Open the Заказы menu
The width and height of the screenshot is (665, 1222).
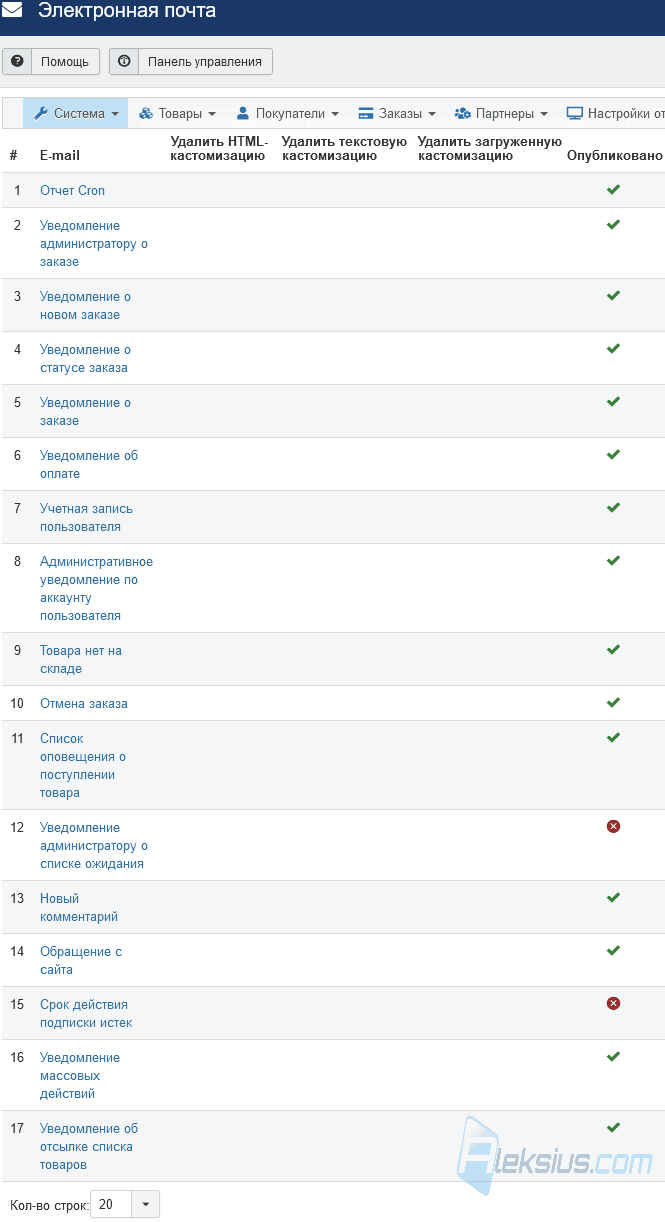pos(397,113)
